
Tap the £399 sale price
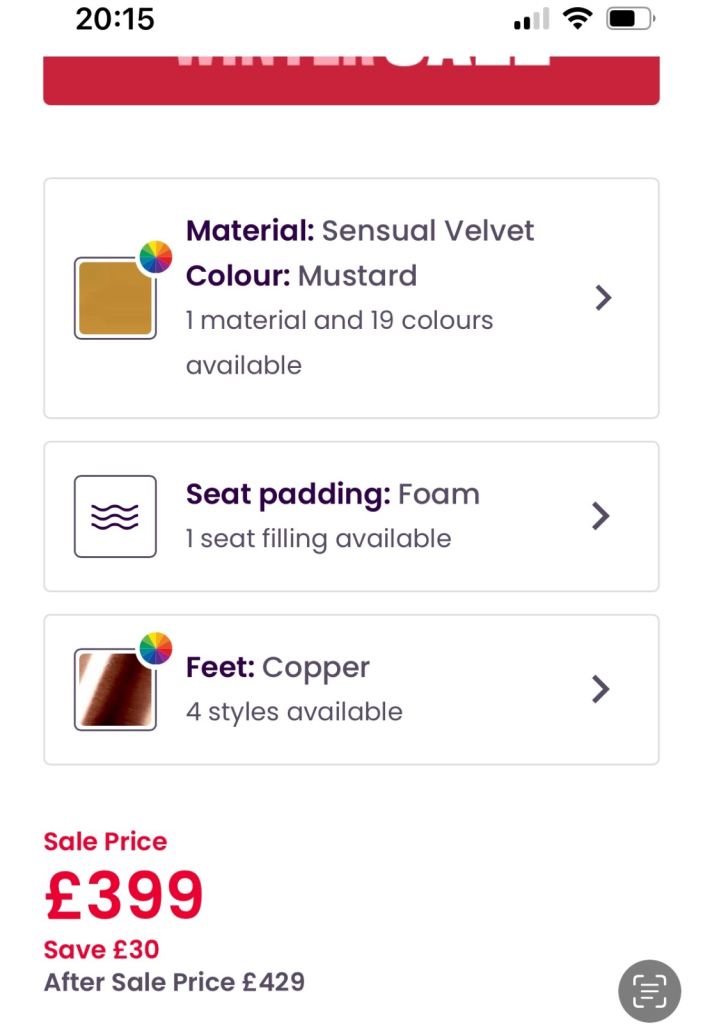pyautogui.click(x=124, y=895)
